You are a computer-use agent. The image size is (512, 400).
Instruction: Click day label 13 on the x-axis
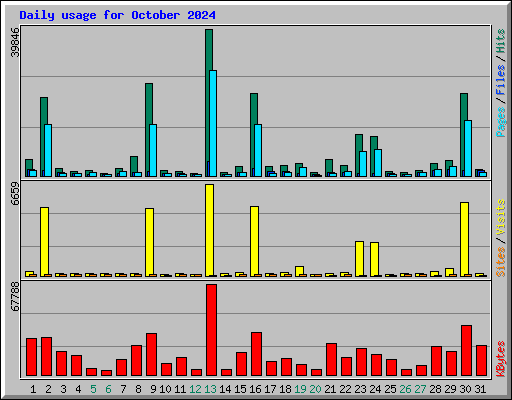pos(210,389)
